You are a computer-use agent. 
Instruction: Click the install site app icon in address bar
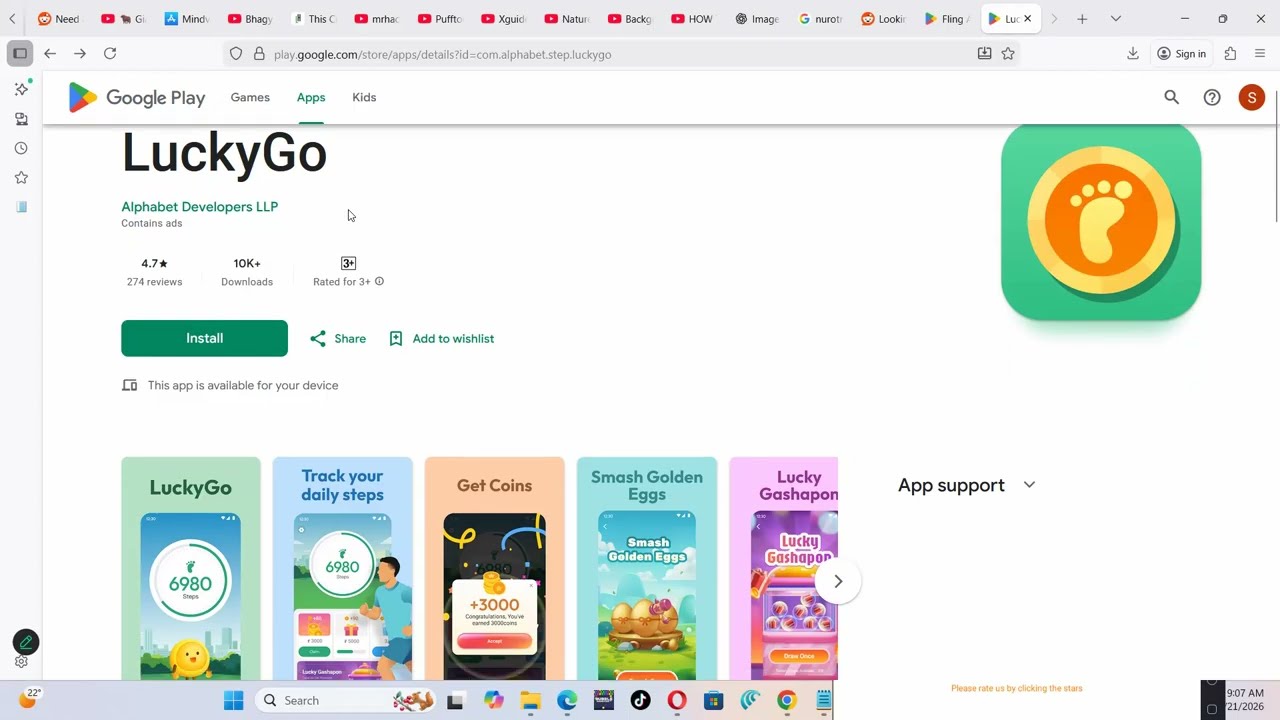(984, 54)
